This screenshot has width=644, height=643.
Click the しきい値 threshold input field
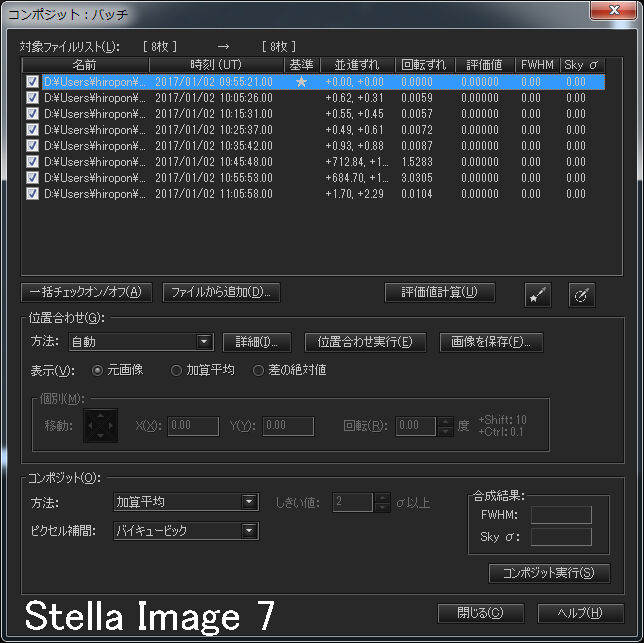353,502
